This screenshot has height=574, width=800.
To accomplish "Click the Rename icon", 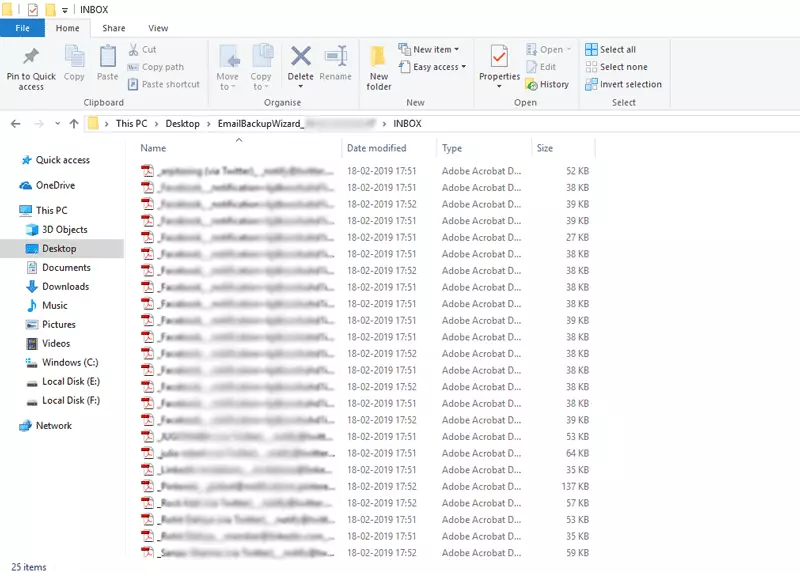I will point(336,56).
